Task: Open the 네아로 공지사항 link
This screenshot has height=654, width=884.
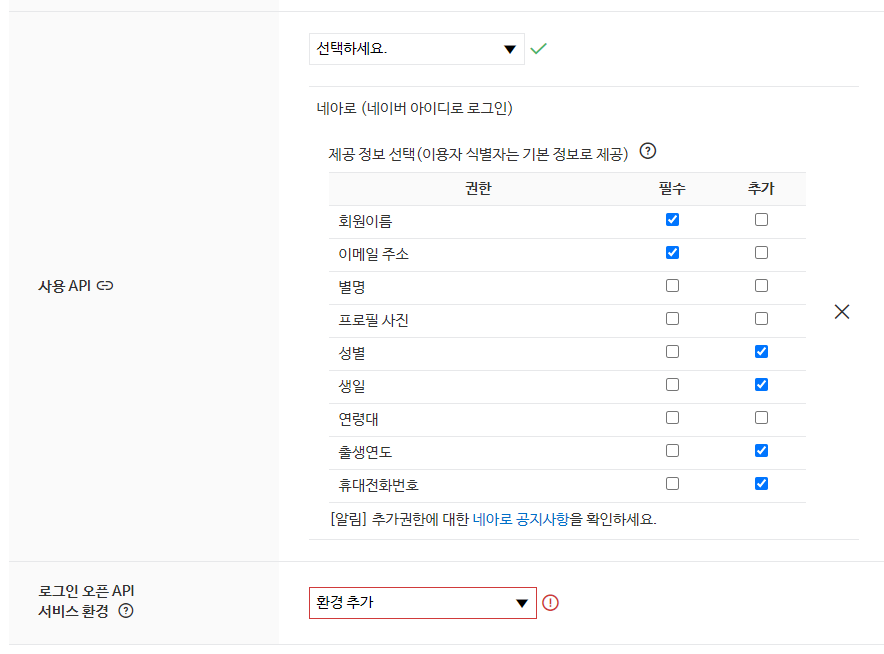Action: point(521,519)
